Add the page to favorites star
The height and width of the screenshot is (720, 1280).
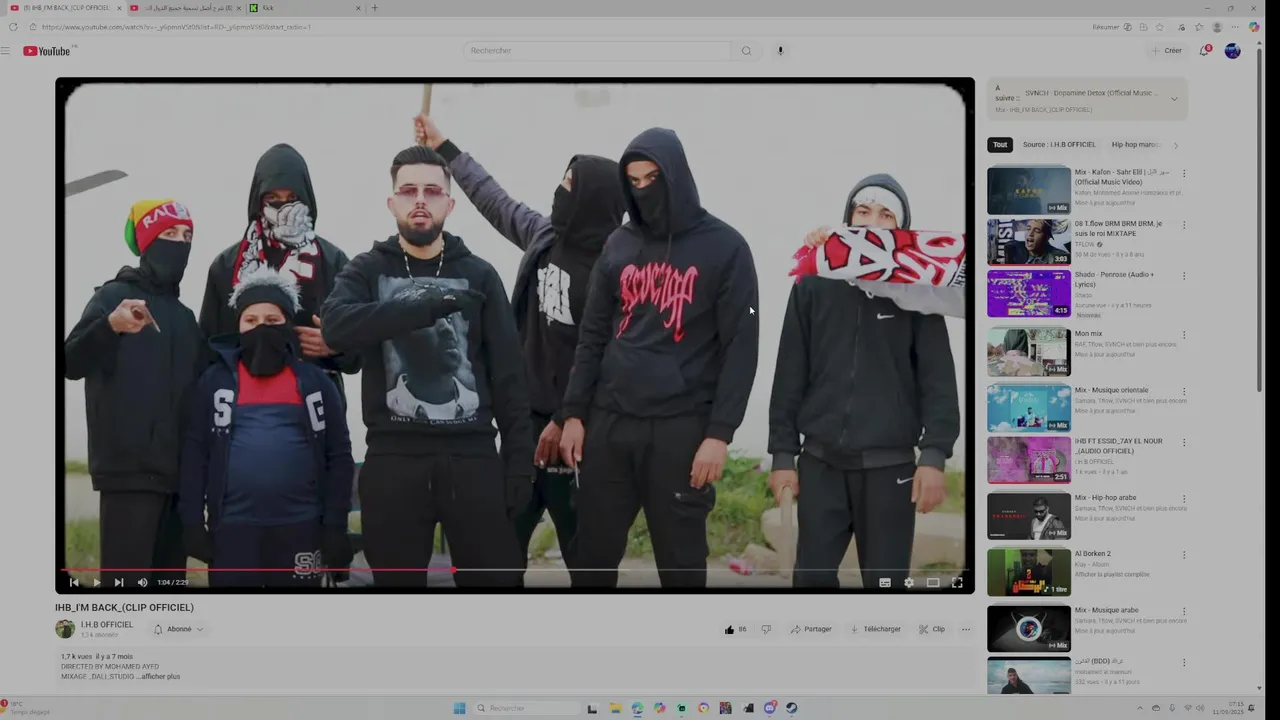coord(1160,27)
